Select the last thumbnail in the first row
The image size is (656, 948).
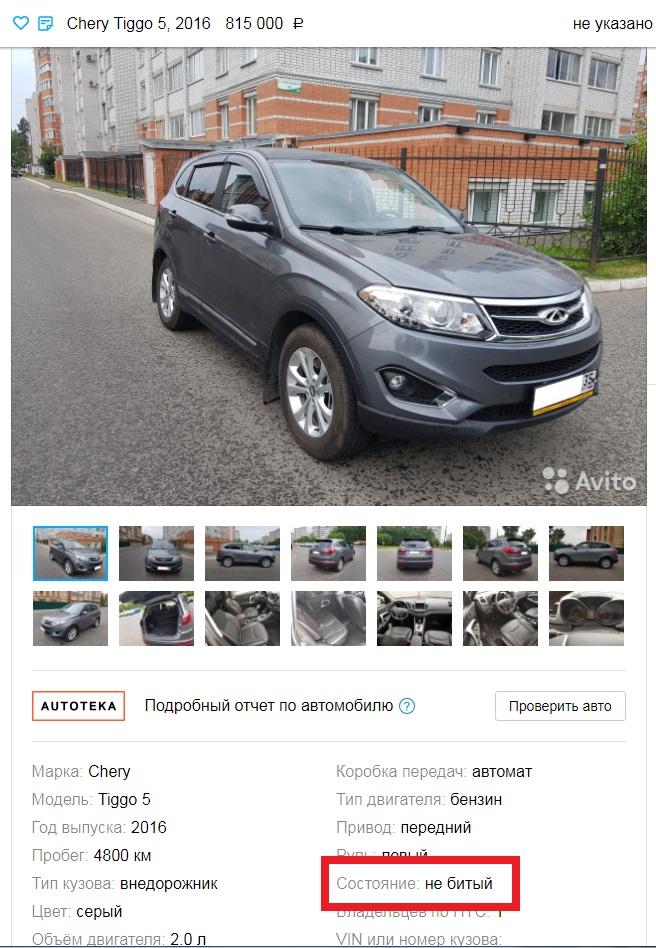[586, 553]
